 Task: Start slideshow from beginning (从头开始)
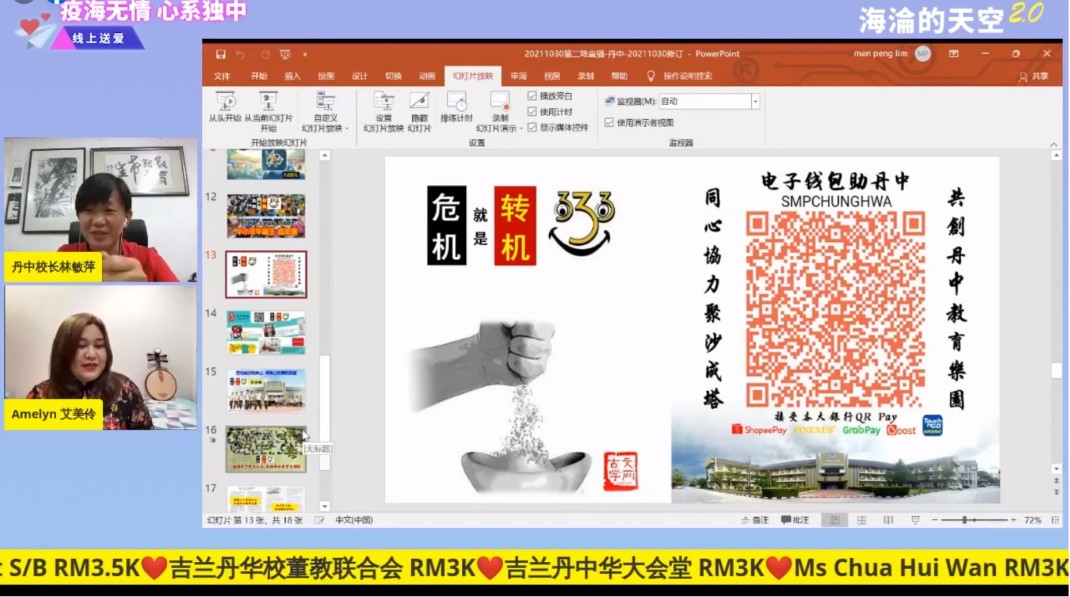(225, 107)
